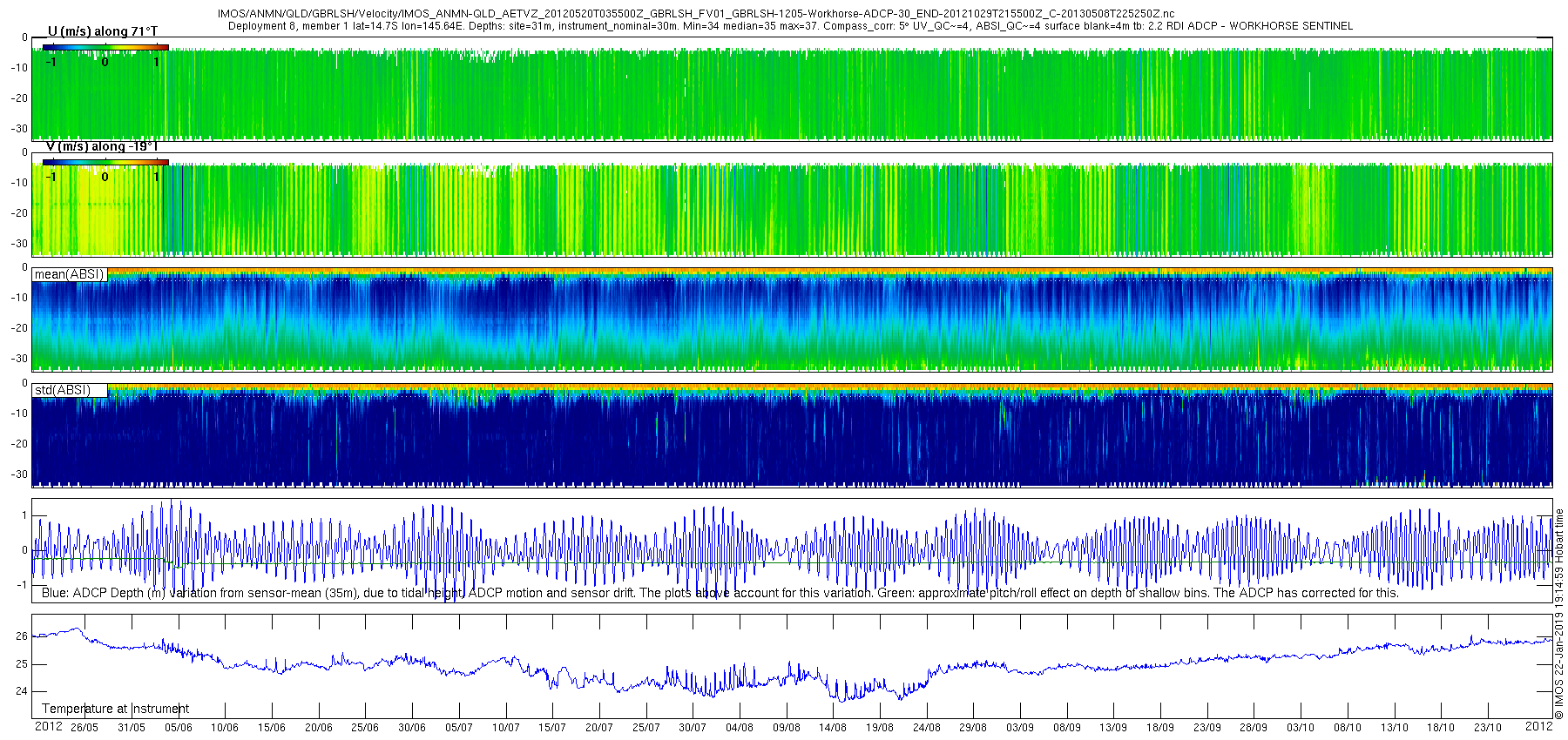The width and height of the screenshot is (1568, 740).
Task: Click the '05/07' date tick label
Action: 459,728
